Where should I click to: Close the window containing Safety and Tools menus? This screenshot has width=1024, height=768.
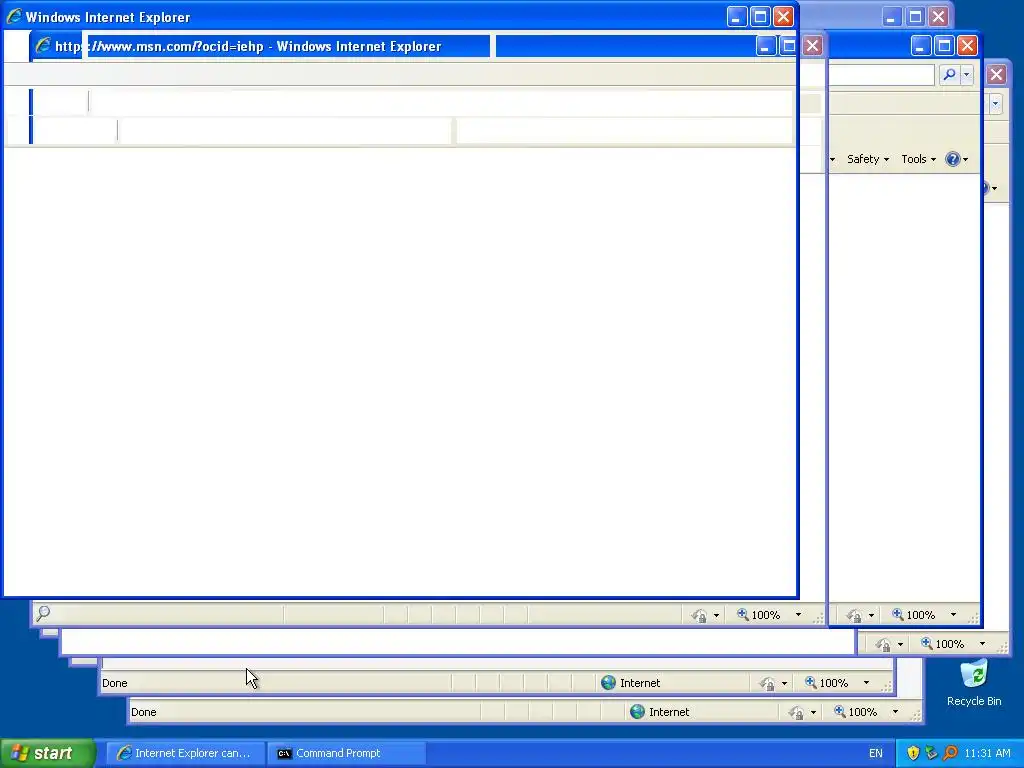[968, 46]
